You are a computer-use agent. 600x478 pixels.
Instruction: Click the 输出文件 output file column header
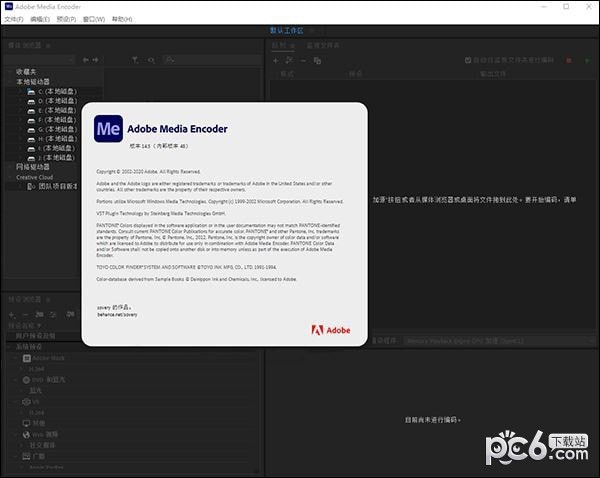493,74
